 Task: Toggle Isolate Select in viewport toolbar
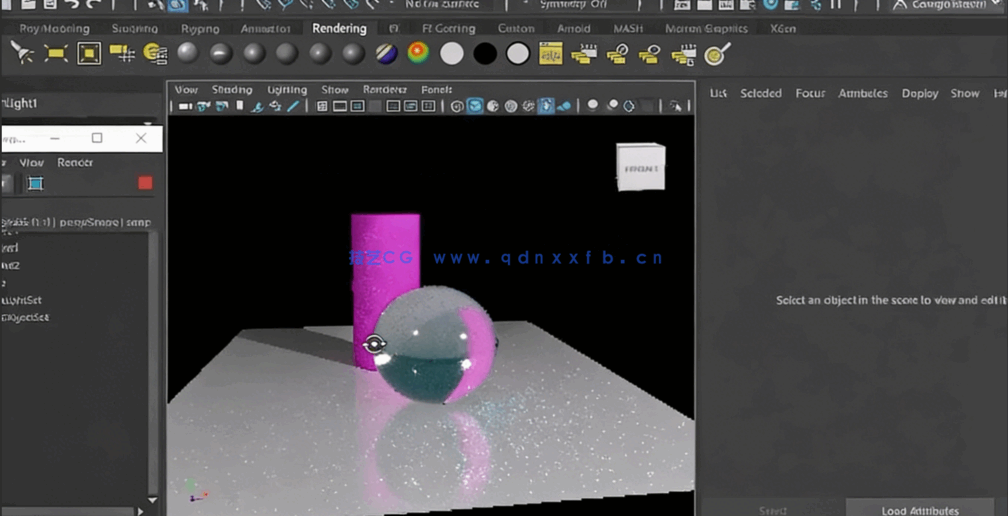point(675,107)
